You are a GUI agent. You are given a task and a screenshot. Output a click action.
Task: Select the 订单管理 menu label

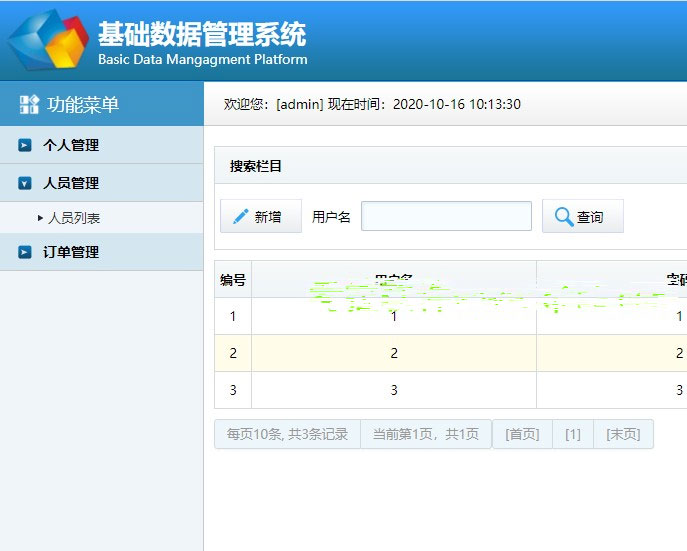(x=71, y=252)
